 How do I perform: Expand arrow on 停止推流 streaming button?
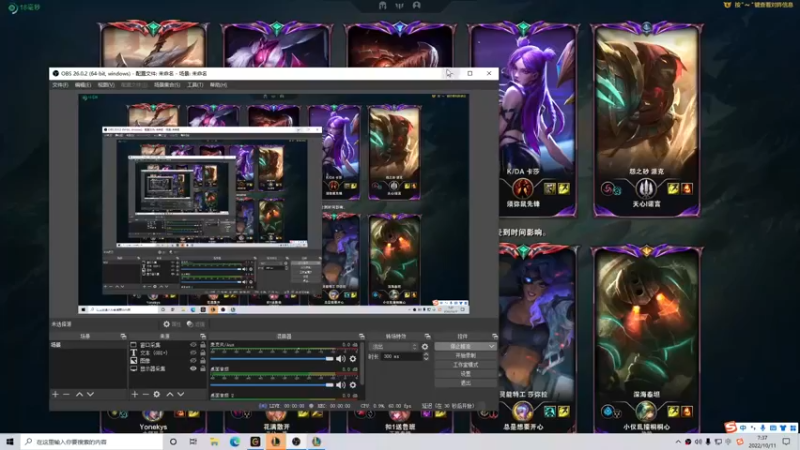coord(491,346)
